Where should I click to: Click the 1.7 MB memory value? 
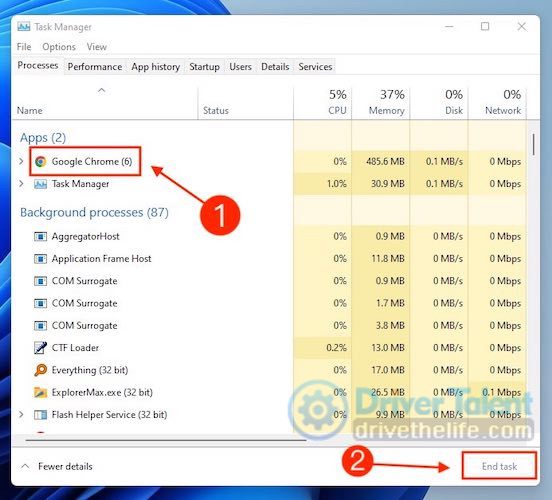(390, 303)
